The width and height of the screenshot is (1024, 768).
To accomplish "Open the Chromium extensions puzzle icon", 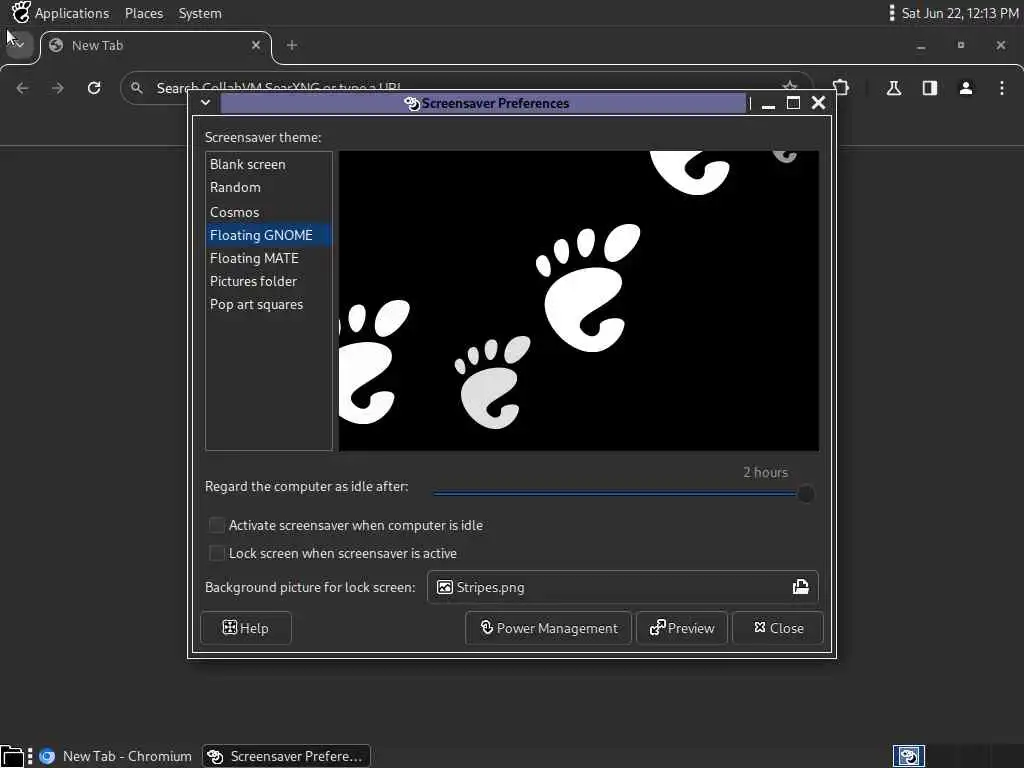I will 841,88.
